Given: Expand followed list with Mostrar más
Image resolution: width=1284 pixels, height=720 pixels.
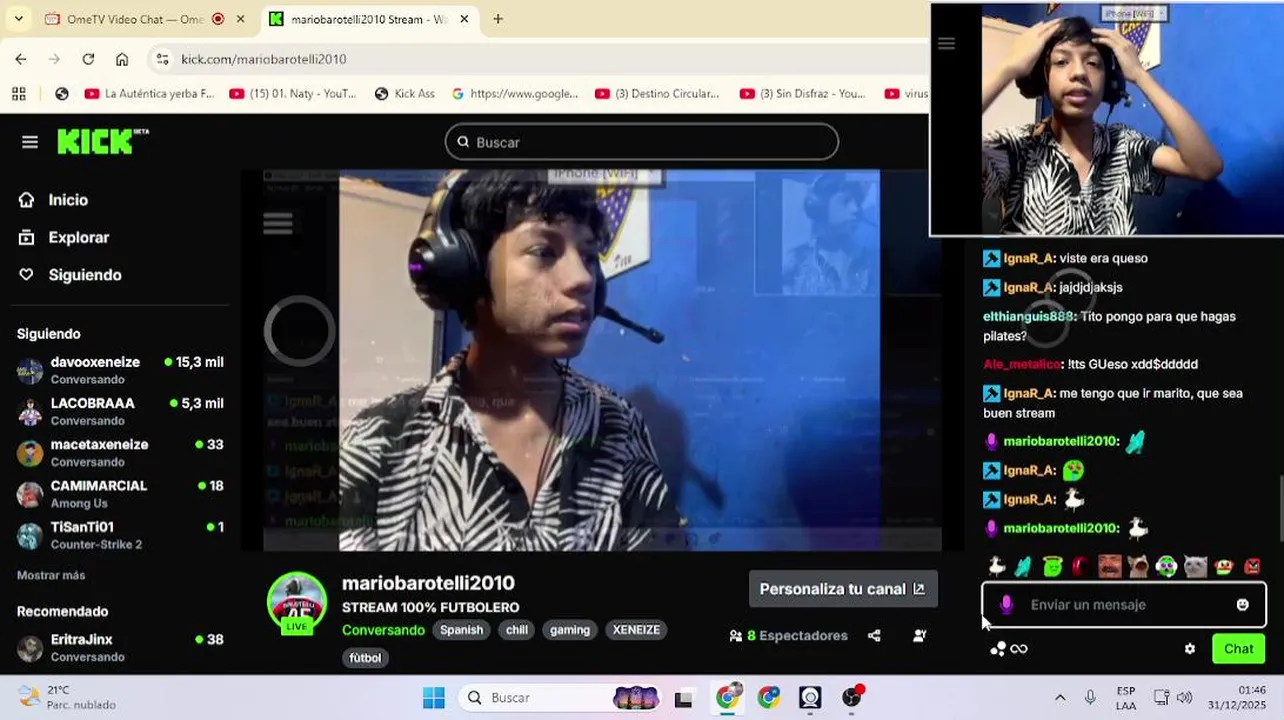Looking at the screenshot, I should (51, 575).
